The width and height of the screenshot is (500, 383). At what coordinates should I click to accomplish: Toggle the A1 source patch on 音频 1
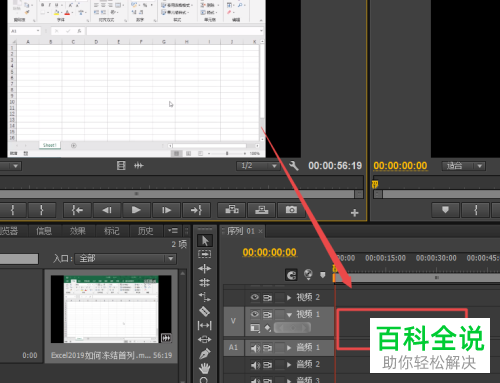point(233,348)
